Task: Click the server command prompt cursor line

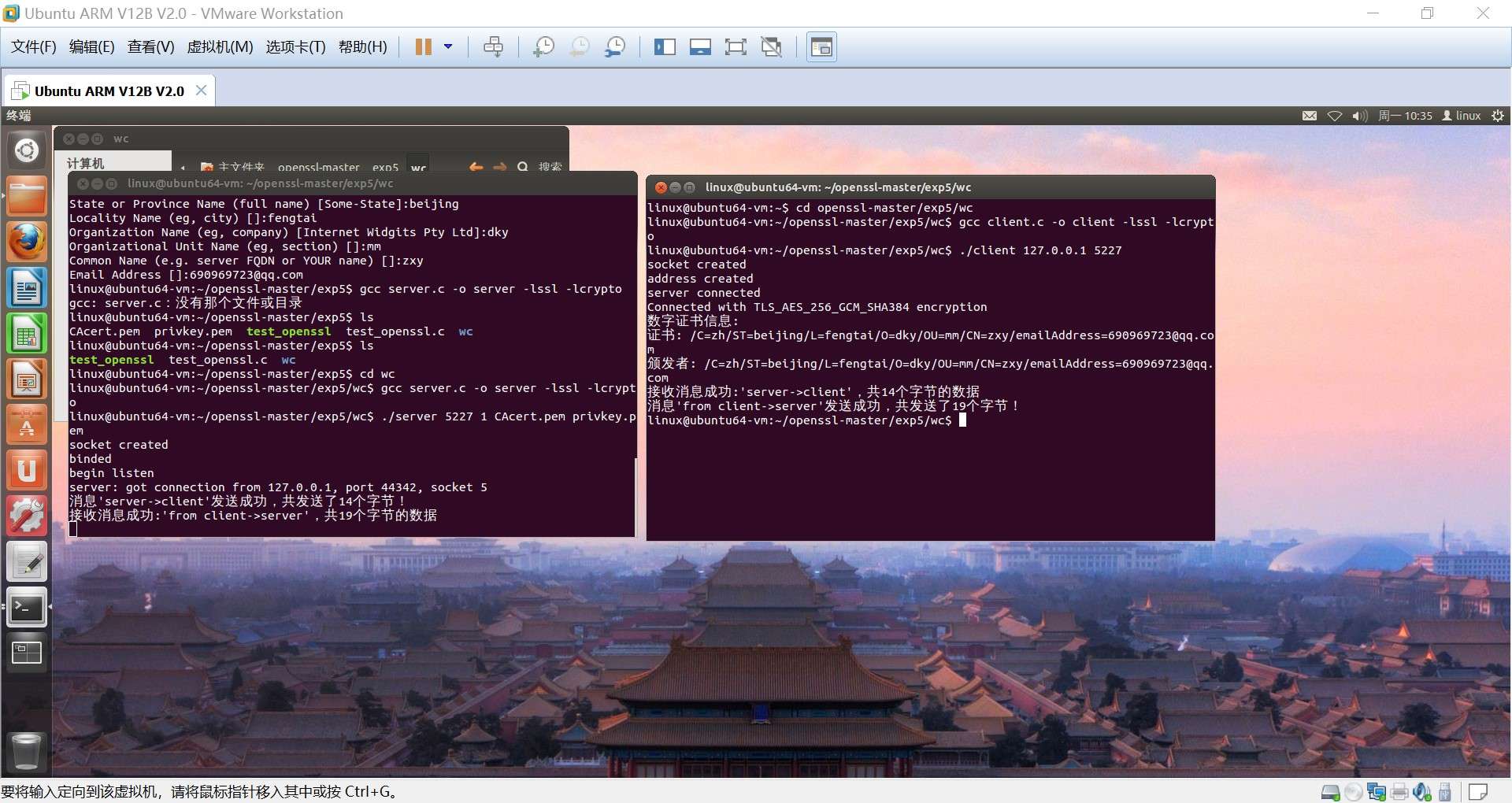Action: (73, 529)
